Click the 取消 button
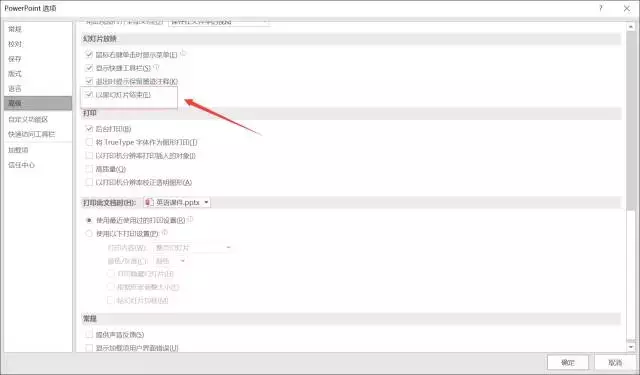 click(615, 362)
